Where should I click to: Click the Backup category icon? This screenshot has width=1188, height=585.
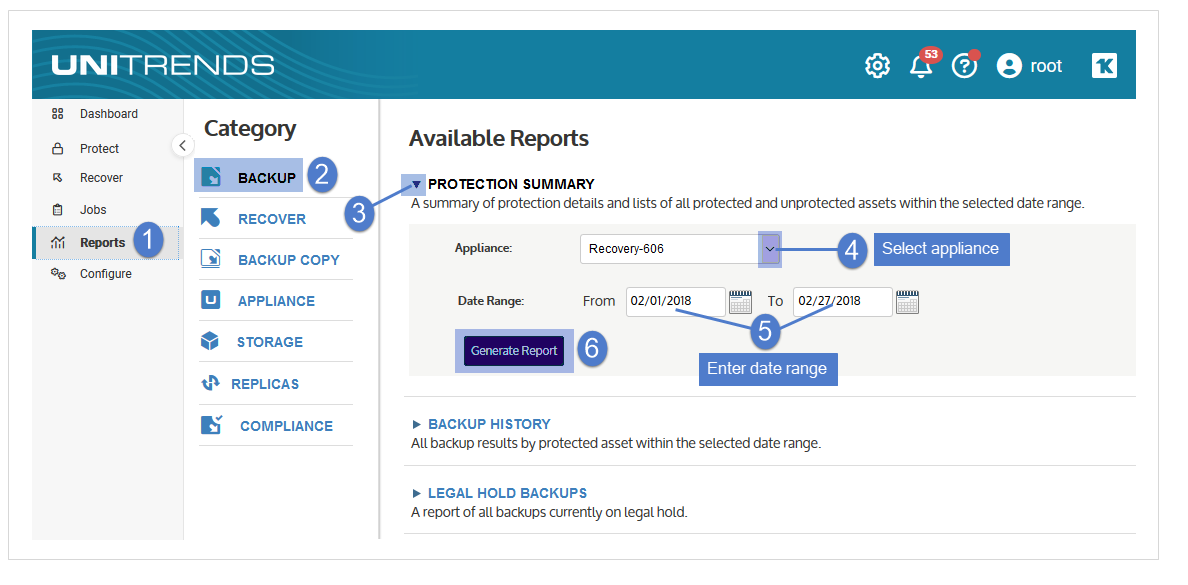[211, 177]
